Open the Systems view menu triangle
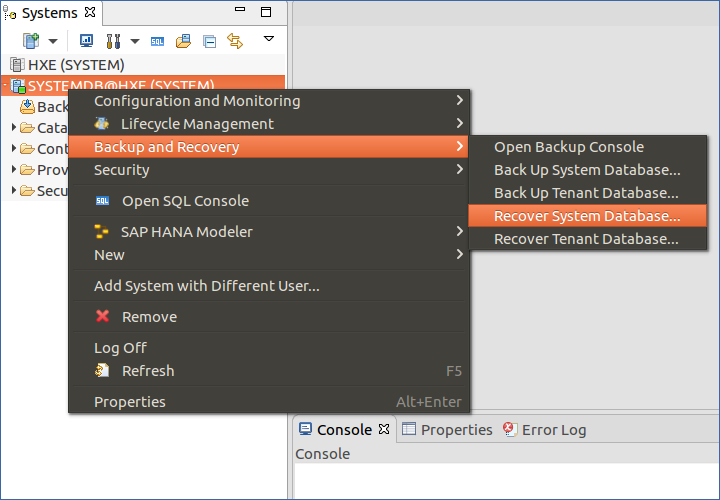 (x=269, y=39)
